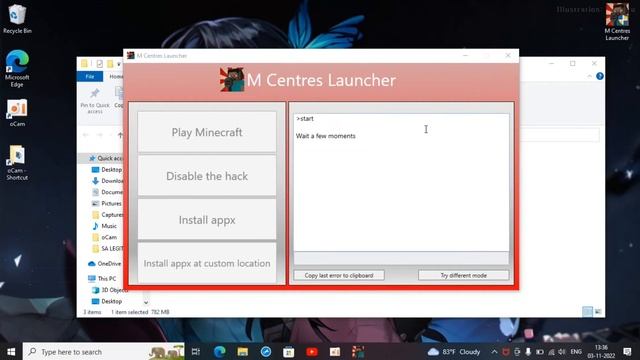Select Quick access in Explorer navigation pane
Image resolution: width=640 pixels, height=360 pixels.
coord(105,158)
